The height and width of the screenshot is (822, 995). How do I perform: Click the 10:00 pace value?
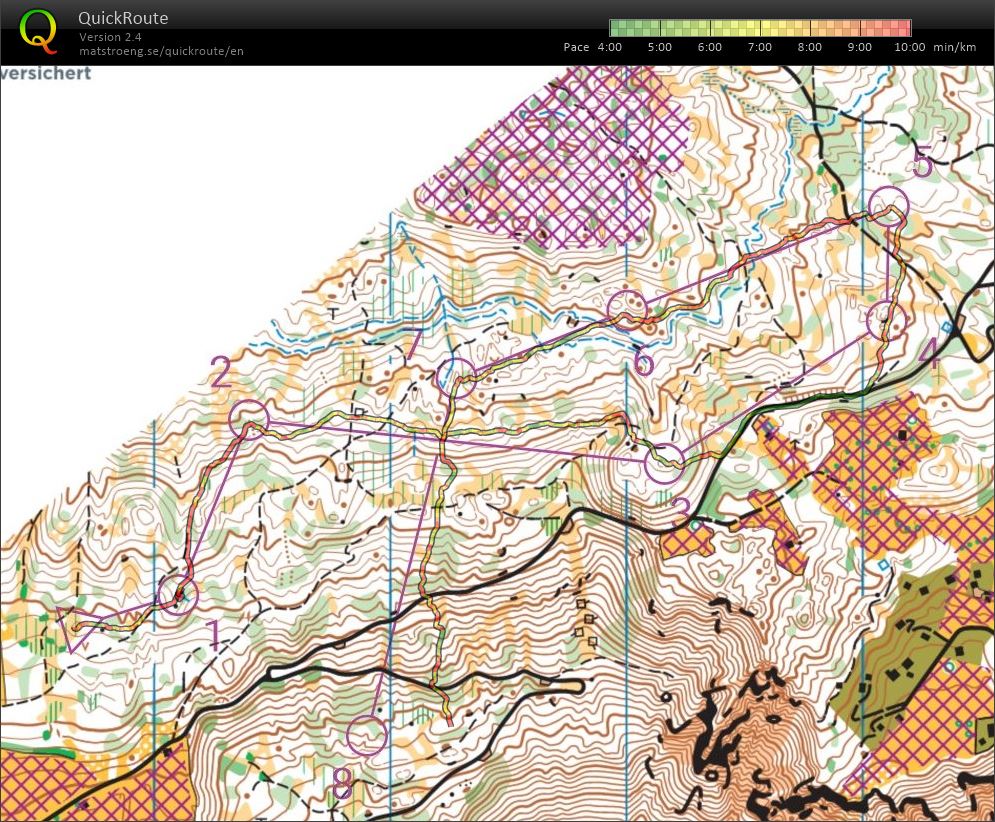click(910, 47)
